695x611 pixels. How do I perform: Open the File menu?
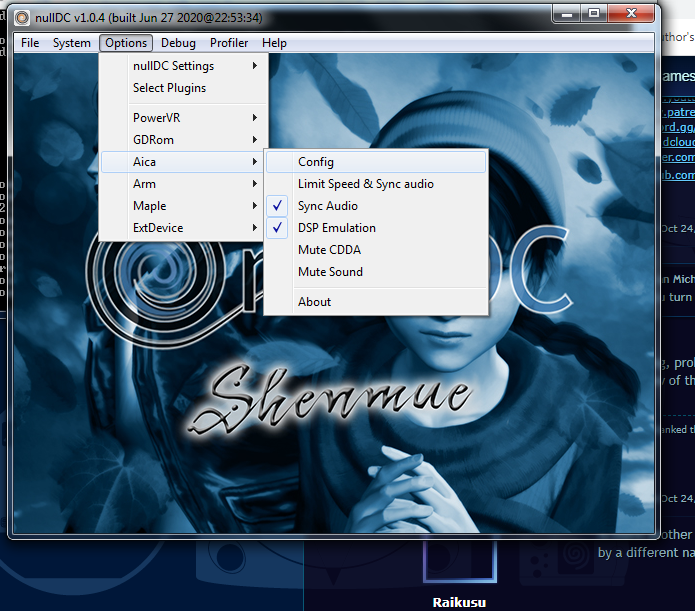point(30,43)
